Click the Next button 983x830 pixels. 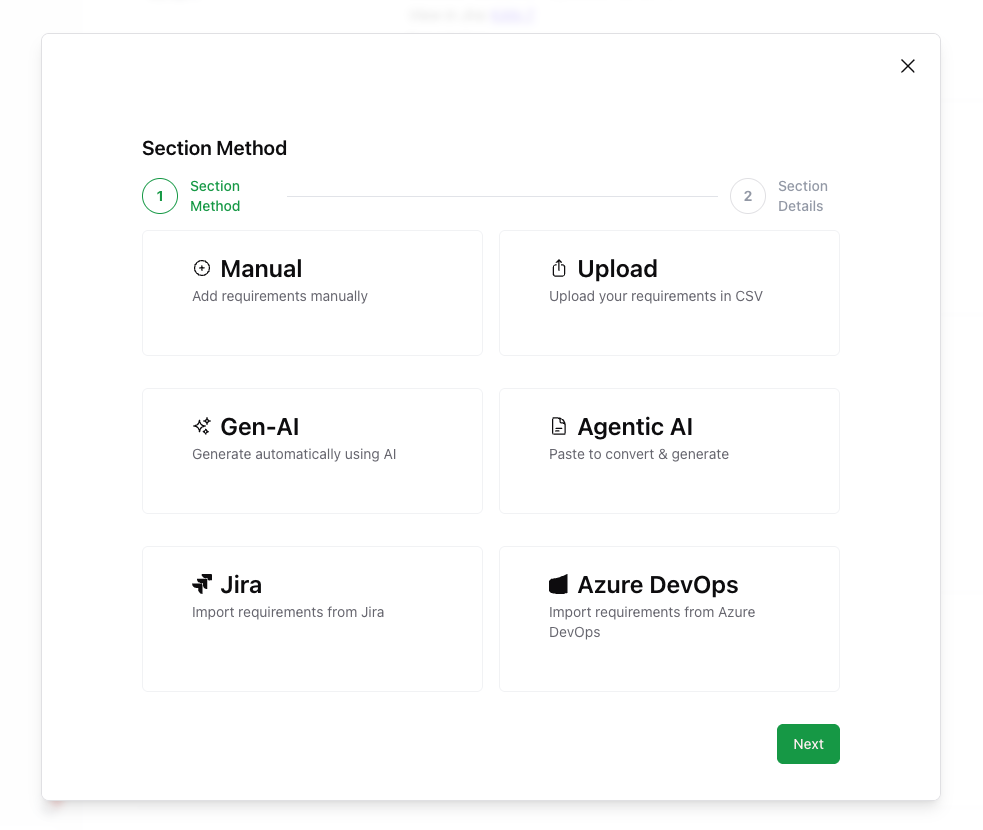pyautogui.click(x=808, y=744)
